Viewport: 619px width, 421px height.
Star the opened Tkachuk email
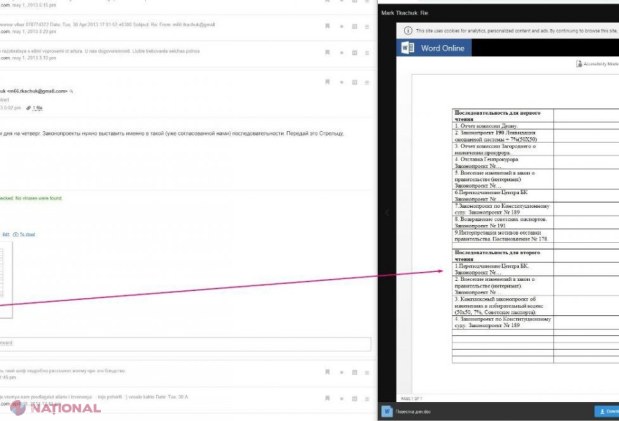point(341,82)
